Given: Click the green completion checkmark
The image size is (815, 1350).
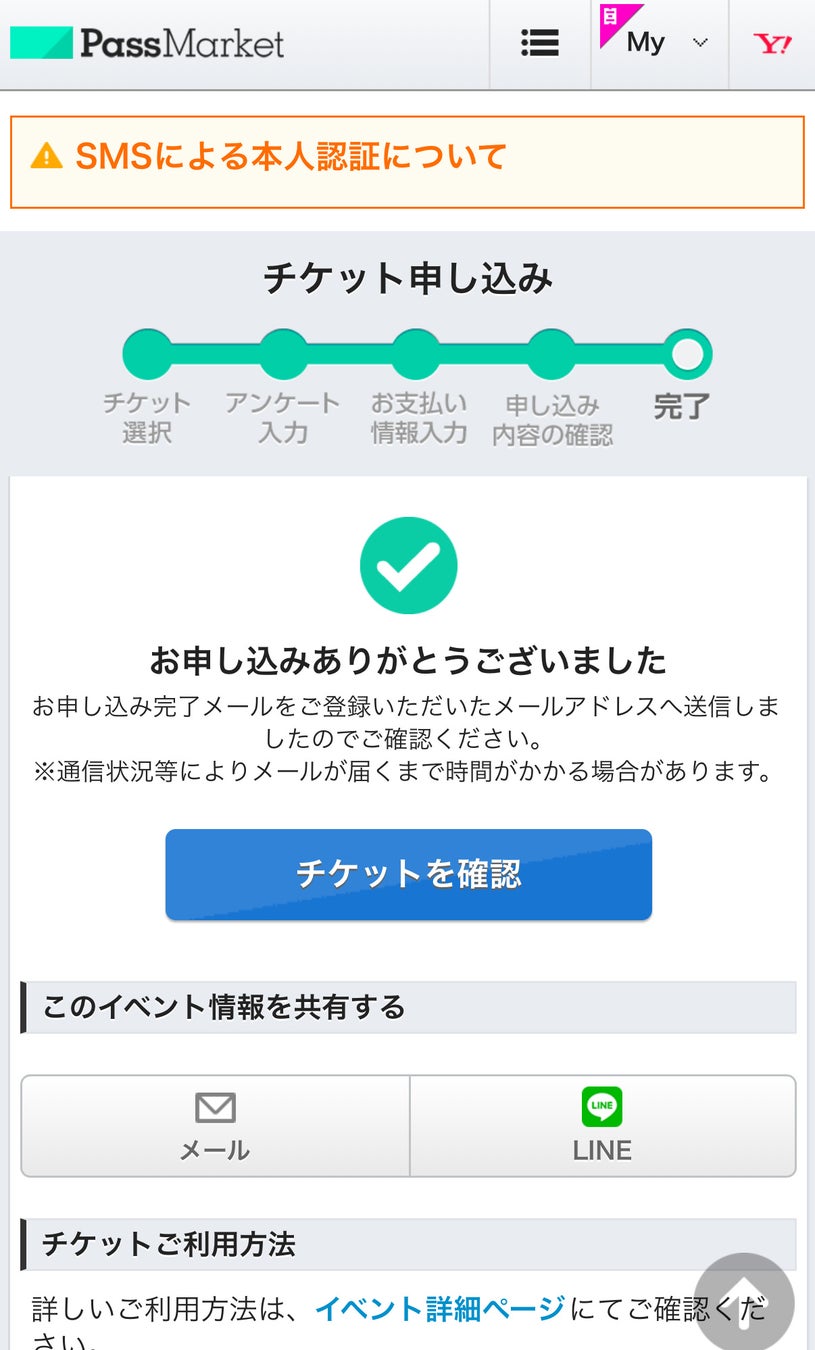Looking at the screenshot, I should click(408, 565).
